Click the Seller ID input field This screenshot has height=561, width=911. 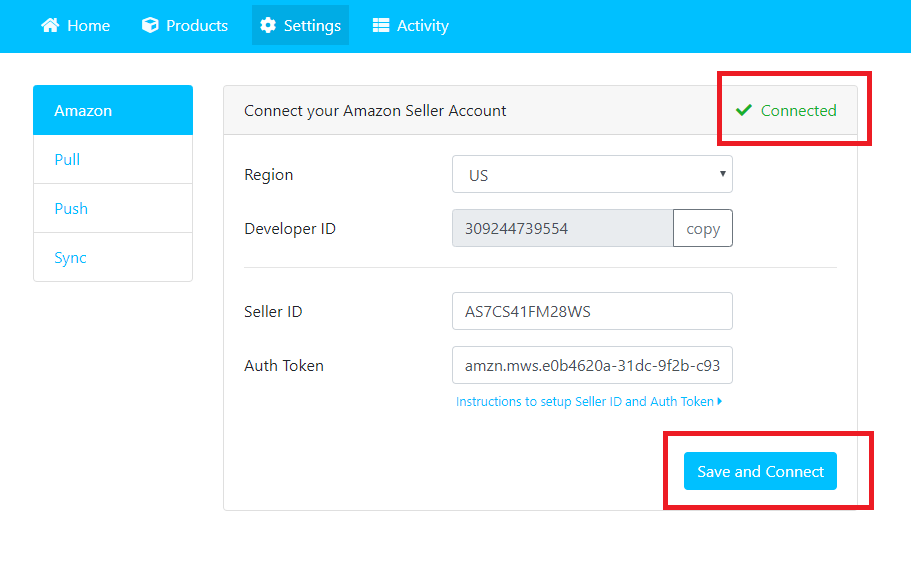coord(592,311)
